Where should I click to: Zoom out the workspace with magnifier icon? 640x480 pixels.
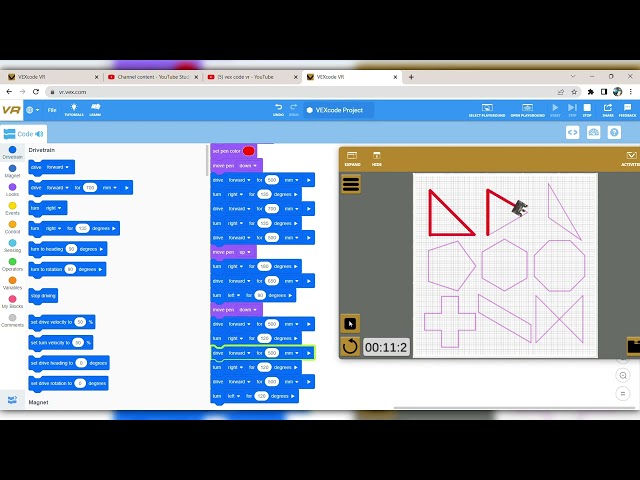[x=623, y=376]
